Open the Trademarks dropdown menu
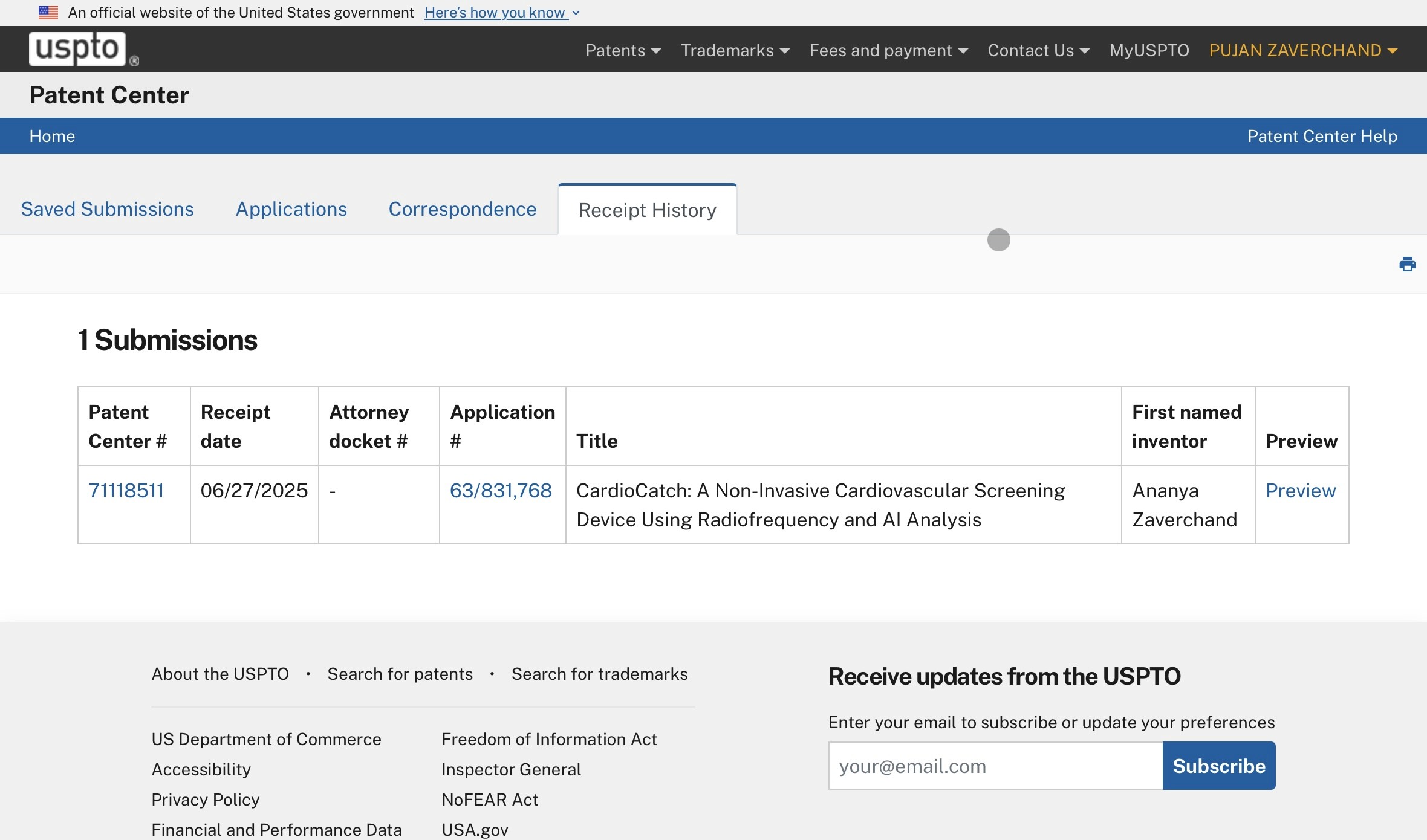Screen dimensions: 1427x840 (735, 50)
